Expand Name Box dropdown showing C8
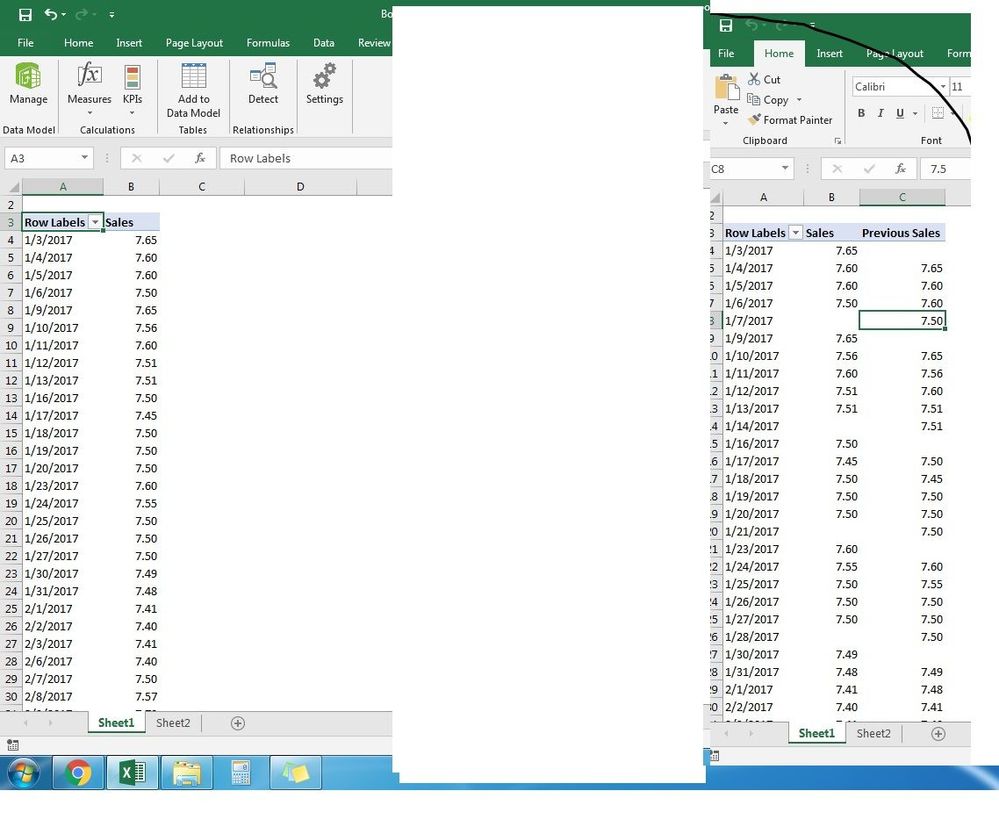The width and height of the screenshot is (999, 827). tap(785, 168)
